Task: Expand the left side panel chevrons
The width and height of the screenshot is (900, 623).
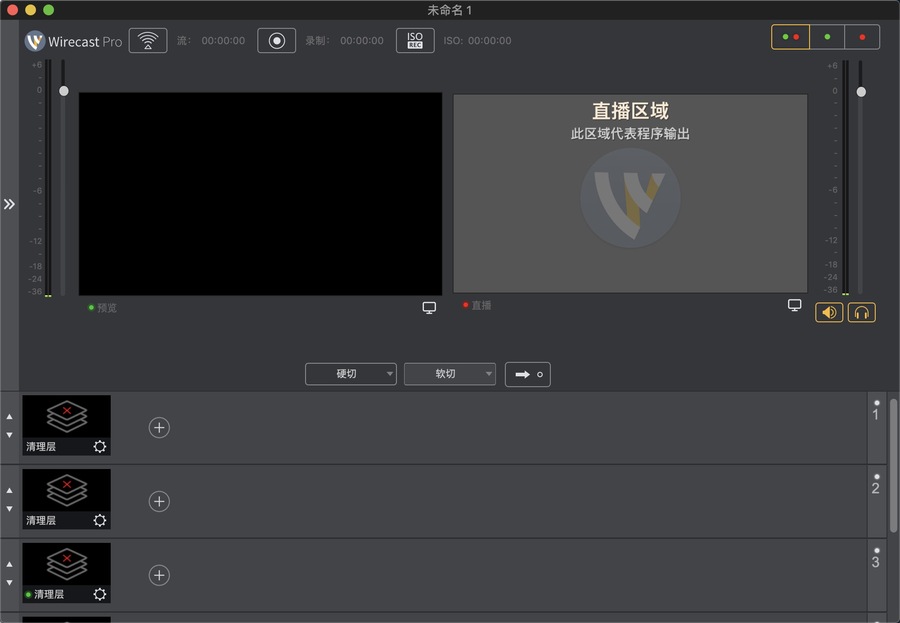Action: click(x=9, y=204)
